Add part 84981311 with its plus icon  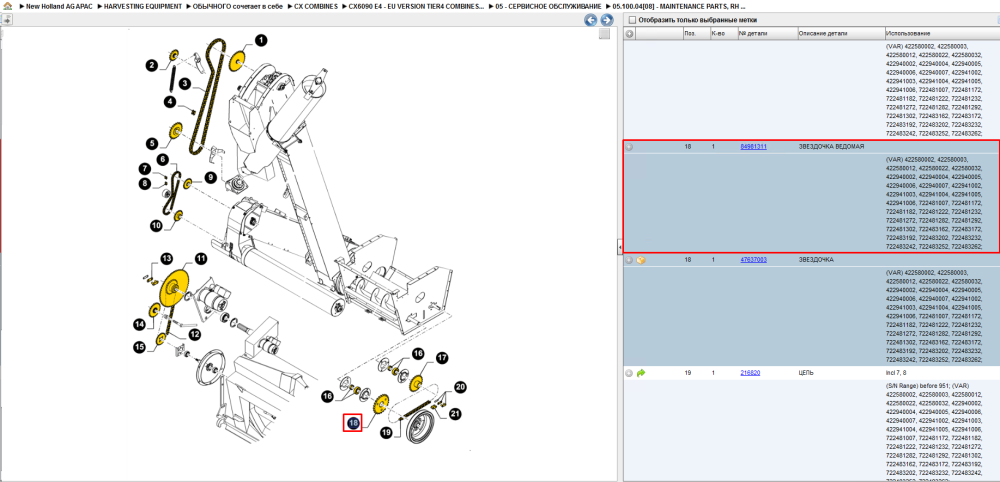point(629,147)
